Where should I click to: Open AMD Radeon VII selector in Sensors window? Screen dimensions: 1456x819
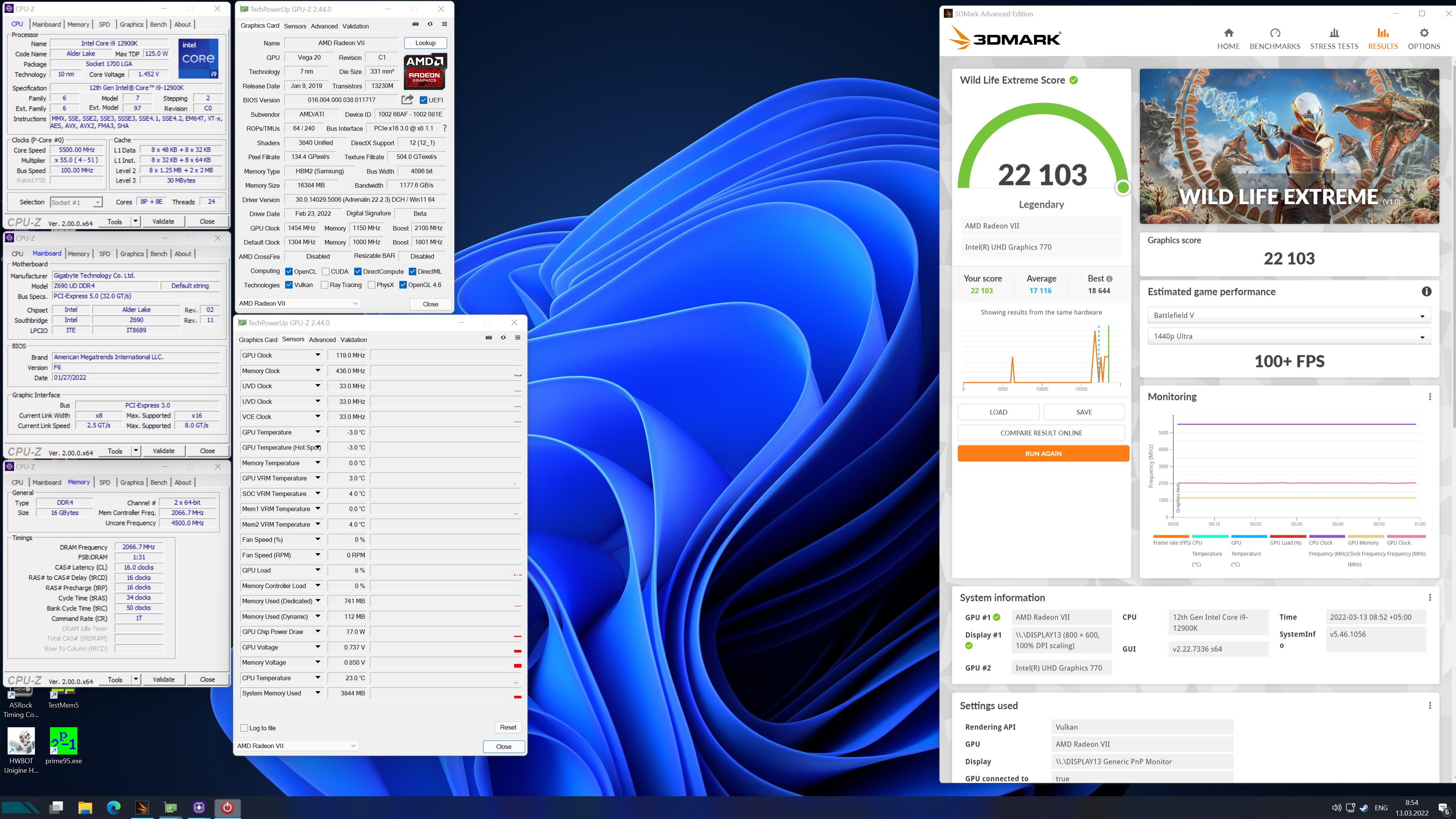pyautogui.click(x=297, y=746)
